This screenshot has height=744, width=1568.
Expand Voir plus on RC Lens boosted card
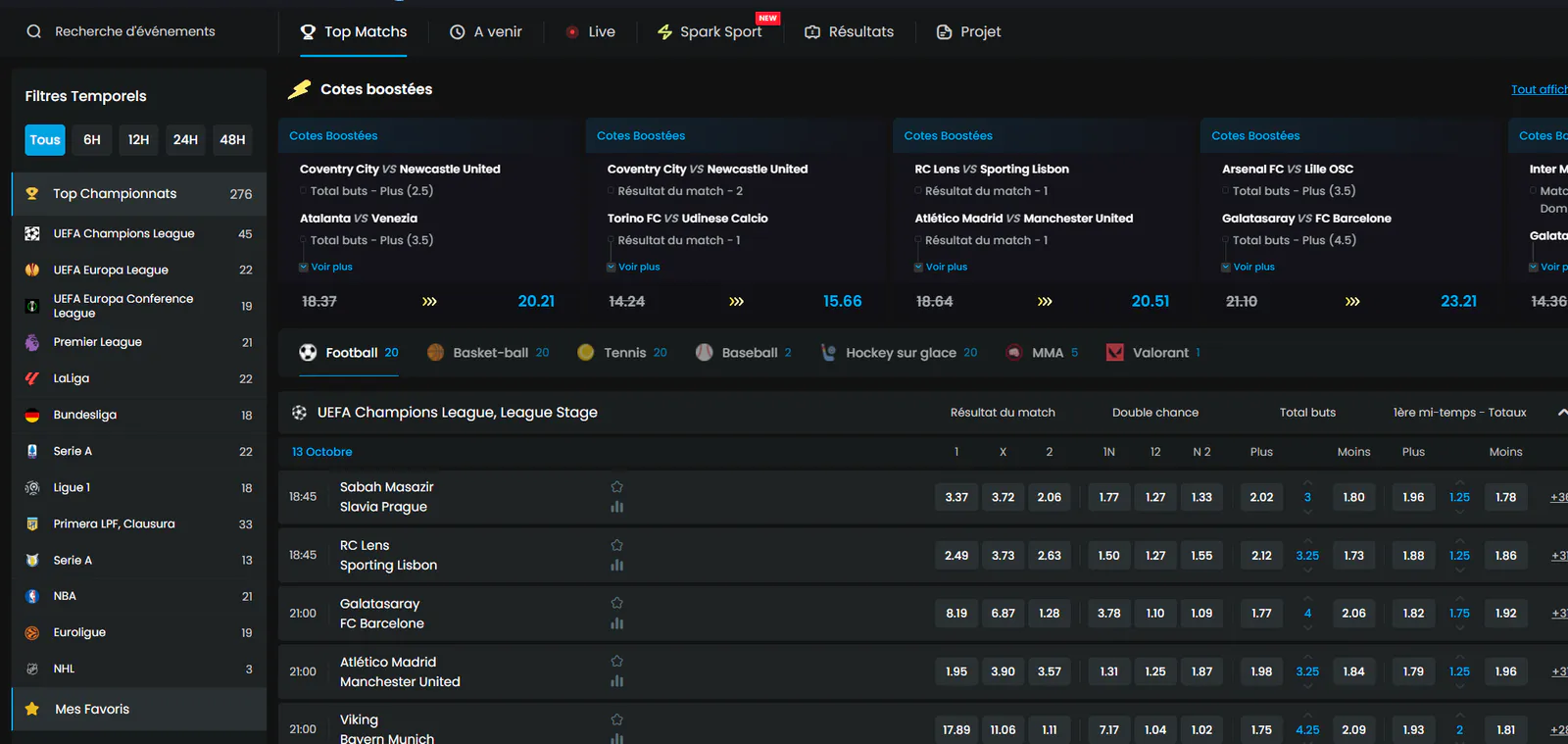coord(941,267)
